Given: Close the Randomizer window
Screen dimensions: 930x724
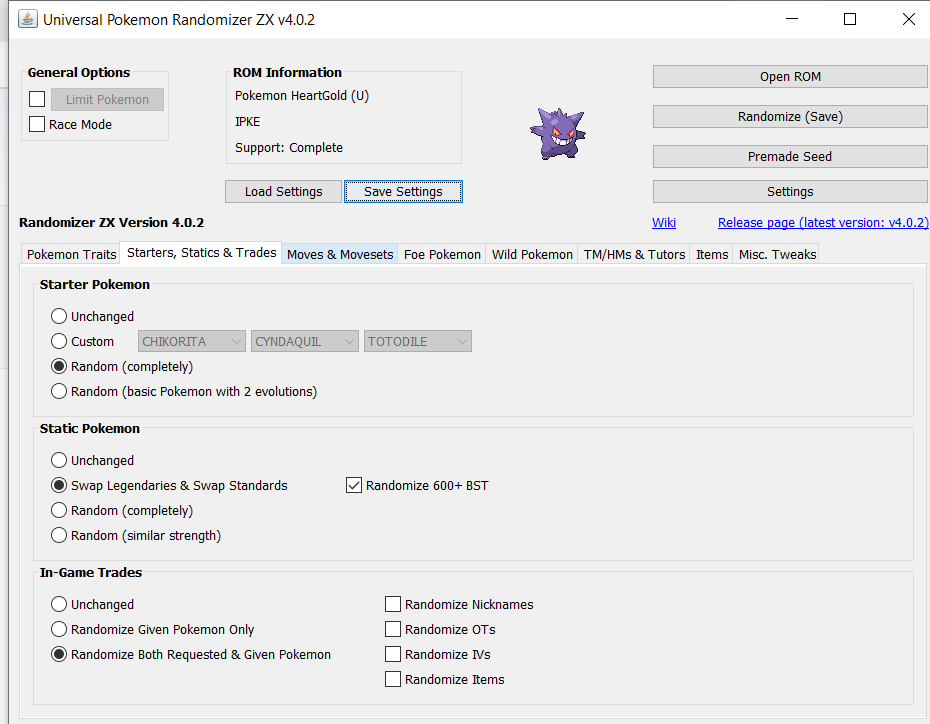Looking at the screenshot, I should click(x=908, y=19).
